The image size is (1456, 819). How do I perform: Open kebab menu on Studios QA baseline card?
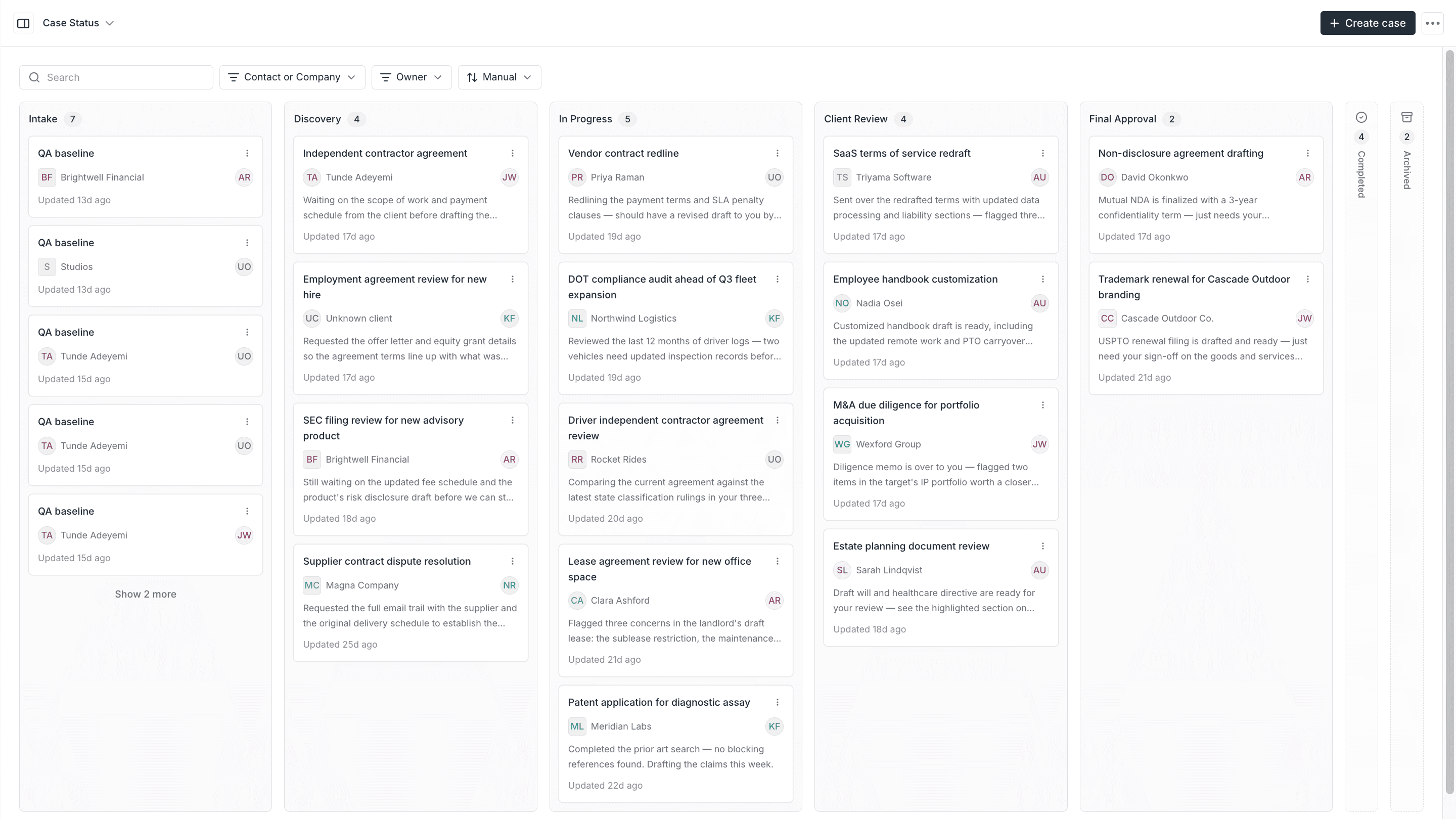[x=247, y=243]
